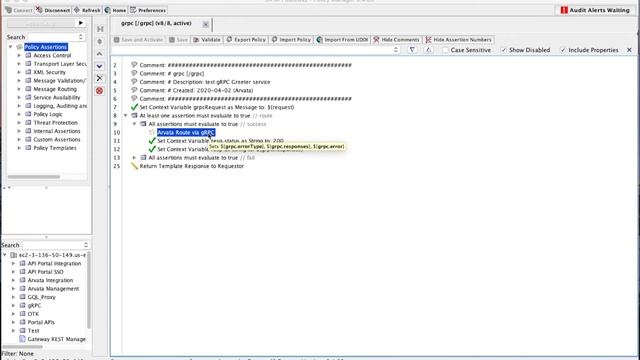The height and width of the screenshot is (360, 640).
Task: Click the Connect toolbar button
Action: coord(19,10)
